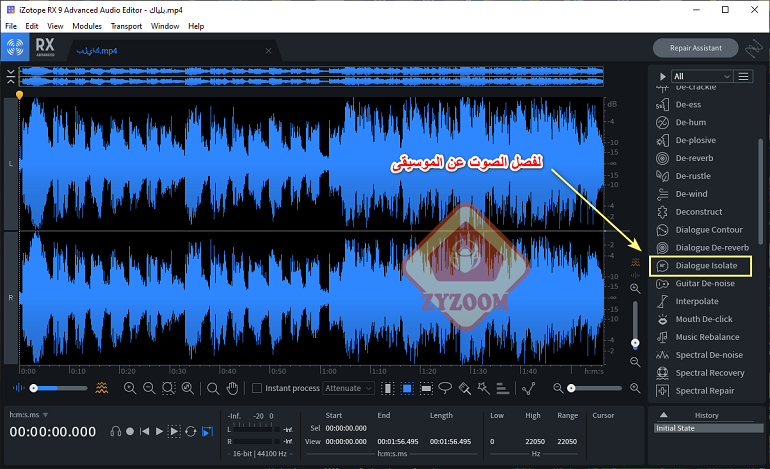Collapse the waveform overview strip

pyautogui.click(x=11, y=76)
